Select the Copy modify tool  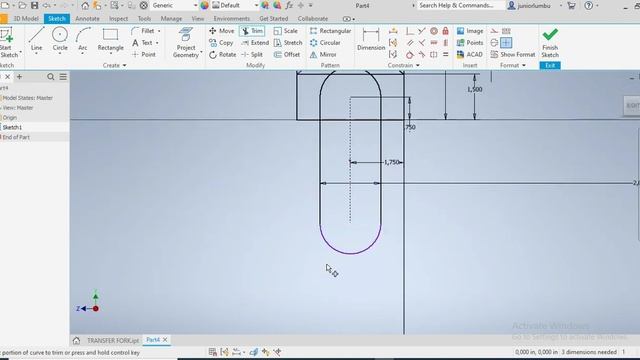221,43
